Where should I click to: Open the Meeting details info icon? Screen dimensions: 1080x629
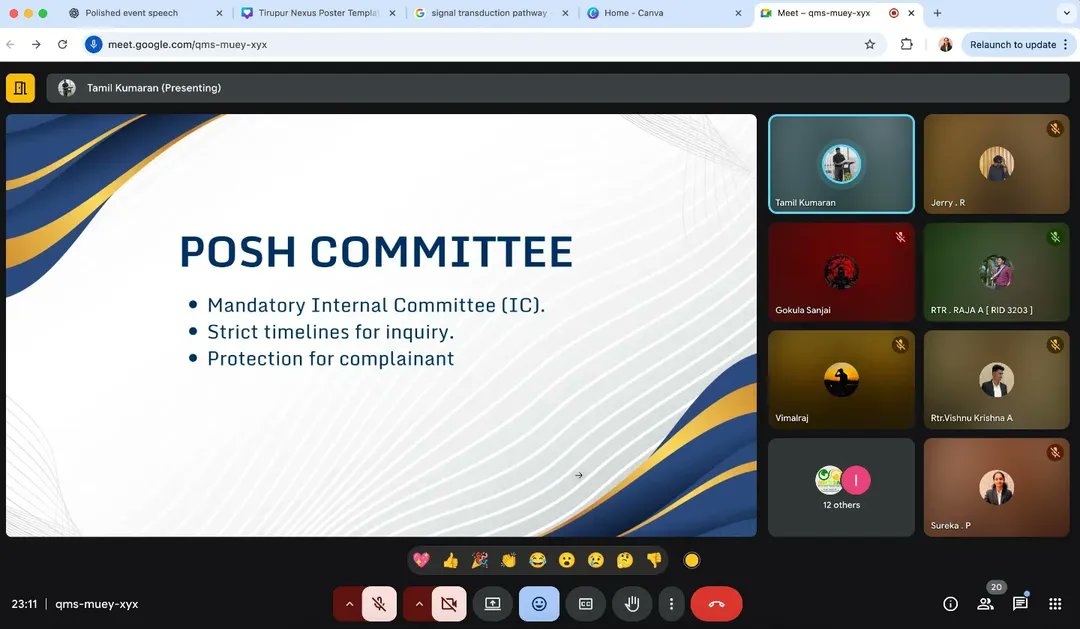[x=951, y=604]
